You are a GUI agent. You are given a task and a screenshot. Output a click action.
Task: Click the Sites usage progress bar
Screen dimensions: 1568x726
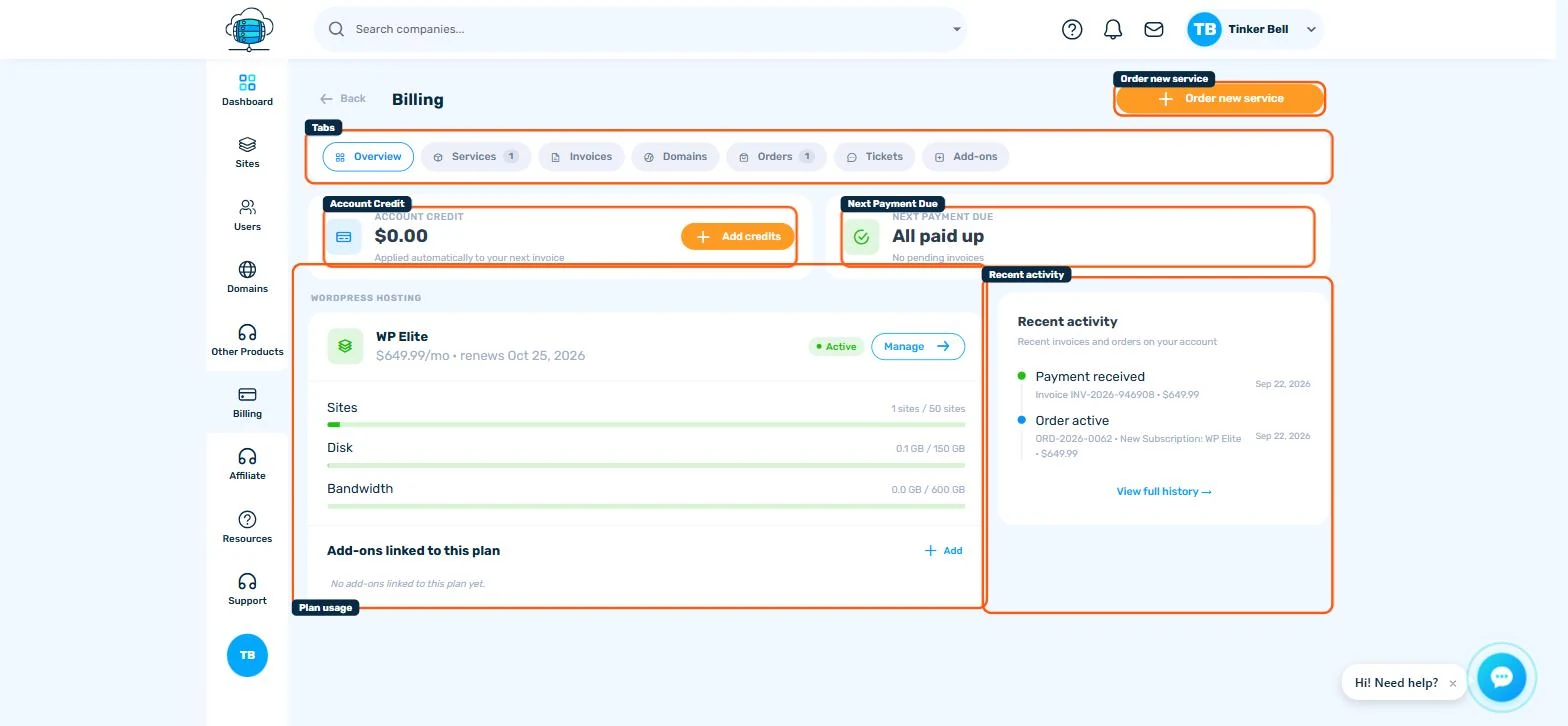coord(646,424)
